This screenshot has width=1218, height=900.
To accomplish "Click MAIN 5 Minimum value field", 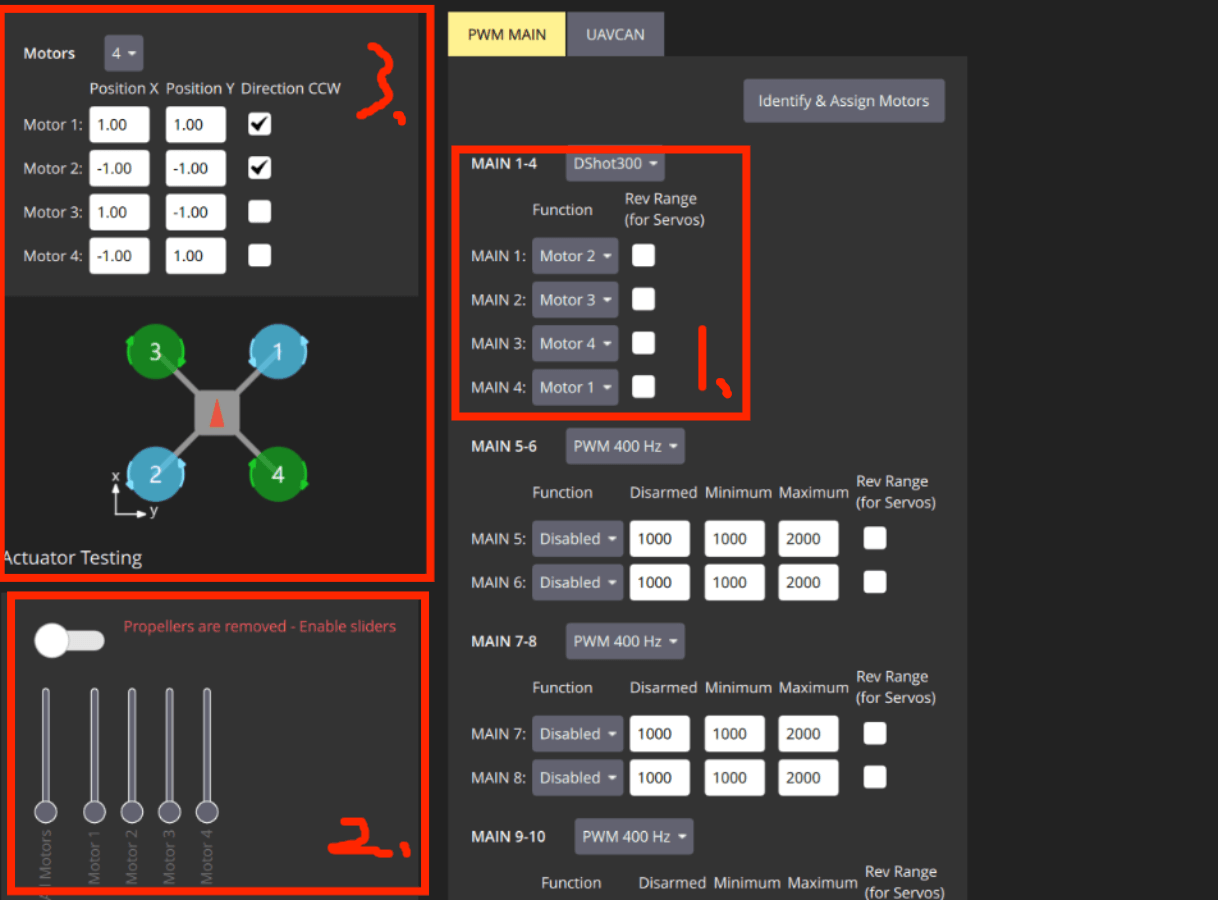I will (734, 539).
